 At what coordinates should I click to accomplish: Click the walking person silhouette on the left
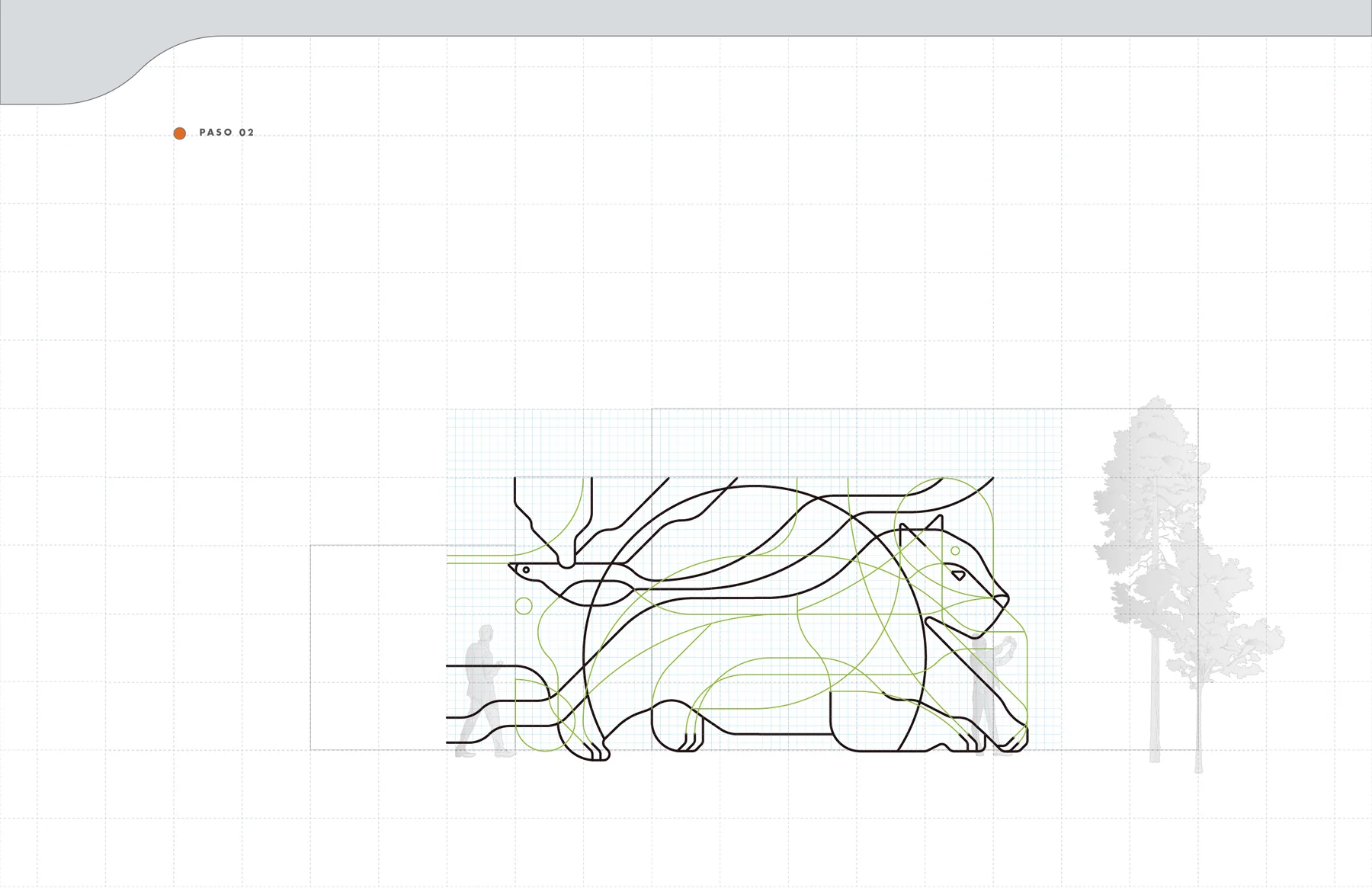click(484, 691)
